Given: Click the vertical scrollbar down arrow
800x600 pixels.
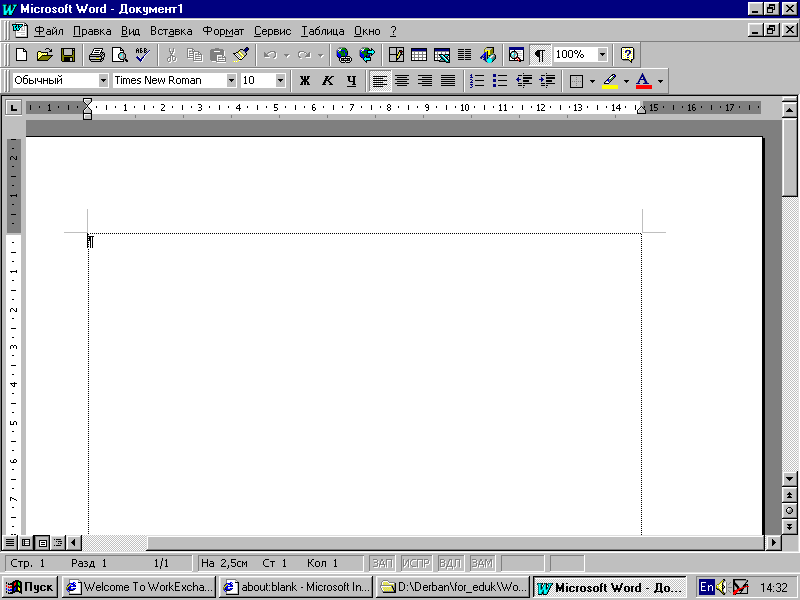Looking at the screenshot, I should coord(789,479).
